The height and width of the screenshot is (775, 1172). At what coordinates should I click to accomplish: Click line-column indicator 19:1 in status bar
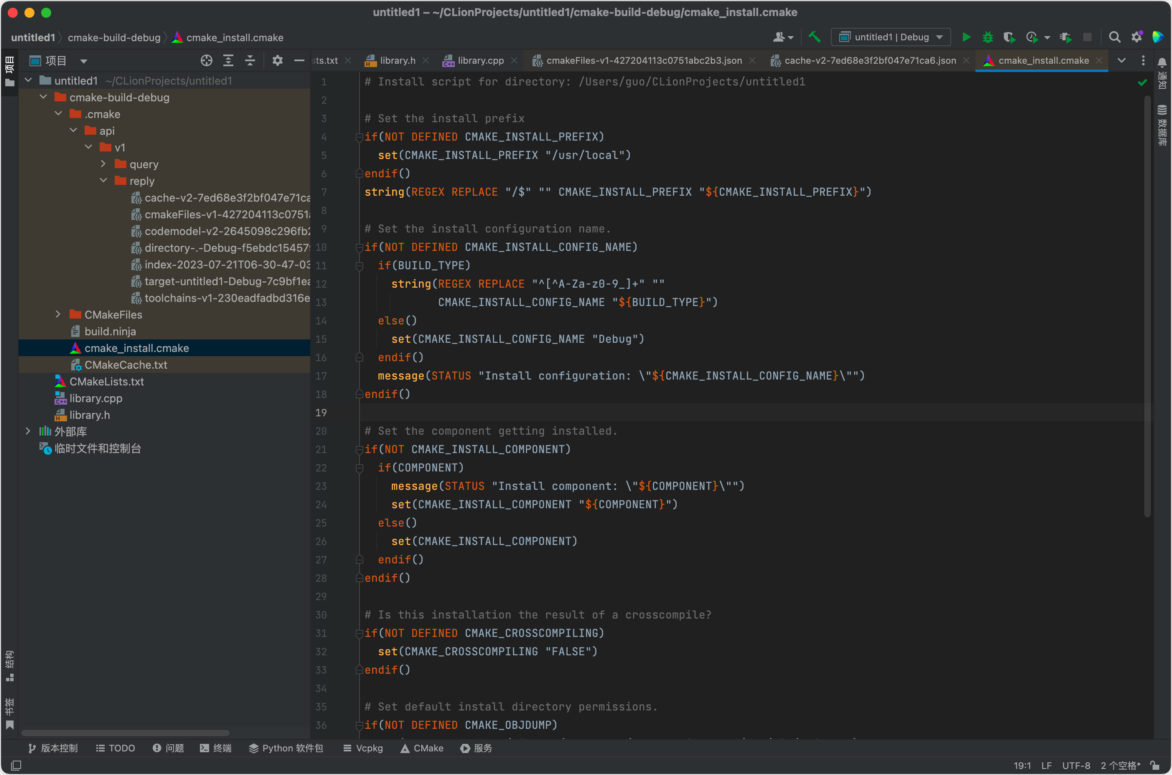(1022, 765)
